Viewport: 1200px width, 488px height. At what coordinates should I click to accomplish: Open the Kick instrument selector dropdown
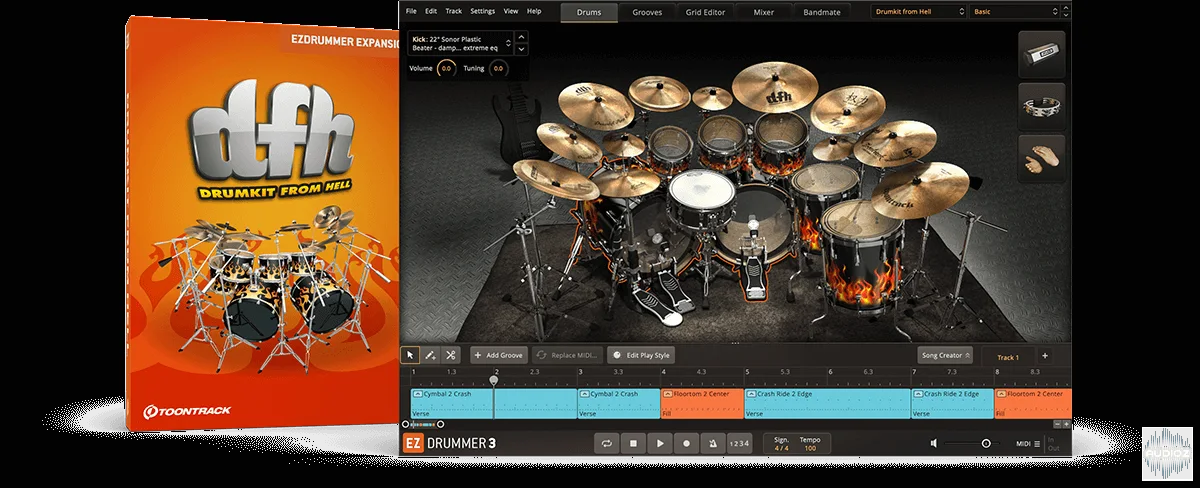coord(461,43)
